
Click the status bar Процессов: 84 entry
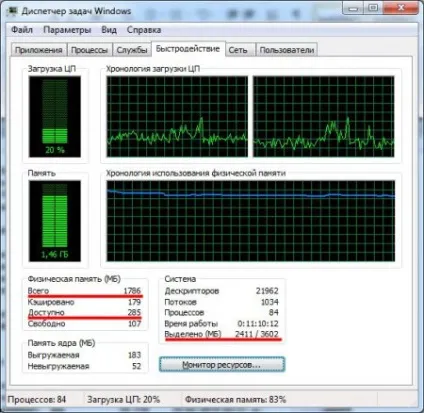point(37,399)
